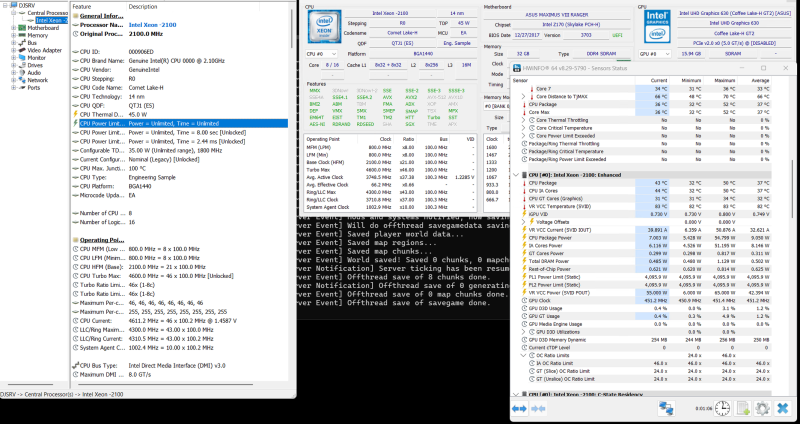Expand the Video Adapter tree node
Image resolution: width=800 pixels, height=424 pixels.
coord(14,51)
